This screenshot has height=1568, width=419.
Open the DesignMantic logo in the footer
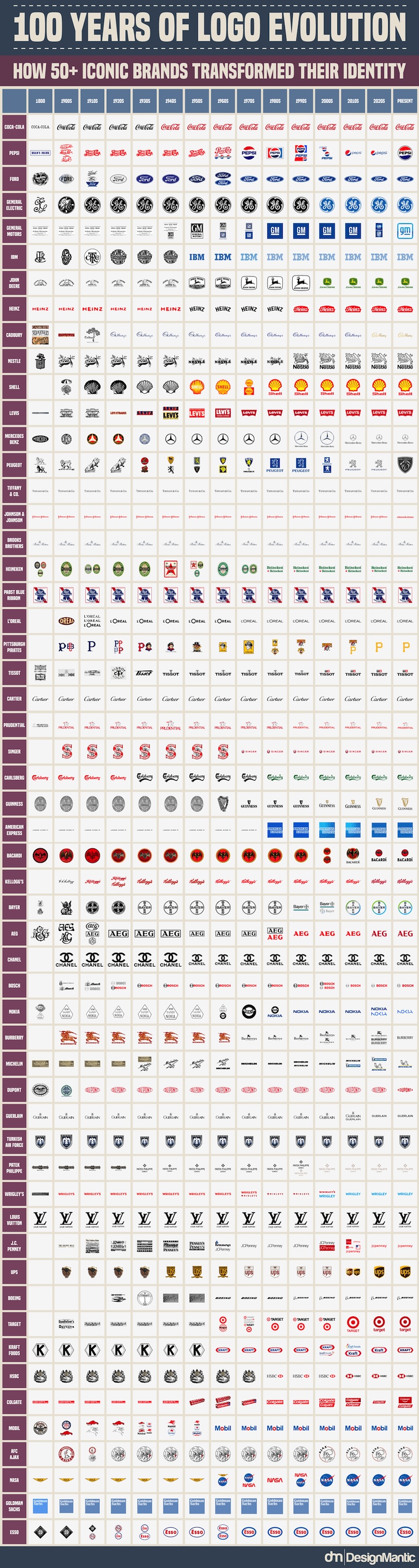(x=369, y=1557)
